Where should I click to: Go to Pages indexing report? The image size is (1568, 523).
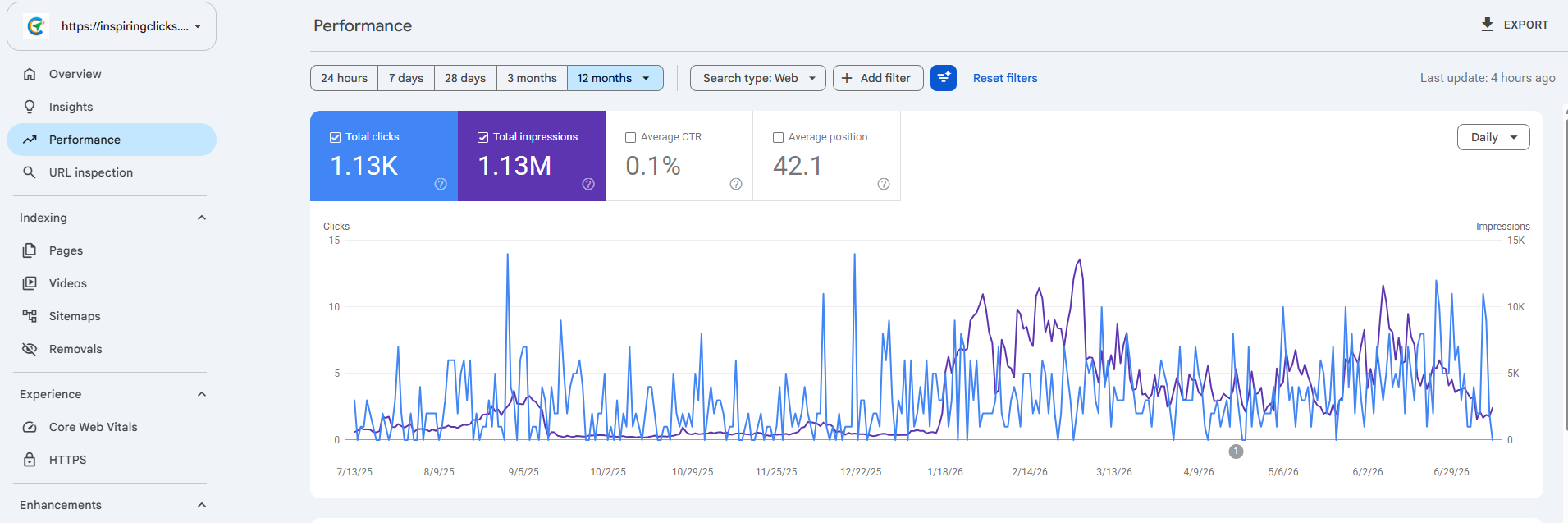click(x=112, y=250)
